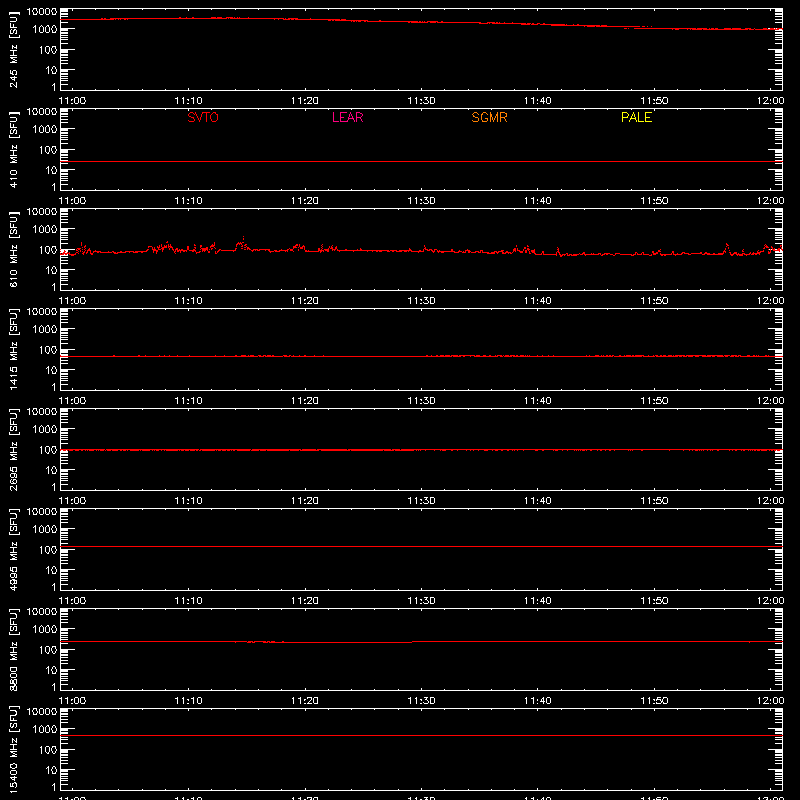Click the 10 label on the 410 MHz axis
800x800 pixels.
pyautogui.click(x=51, y=170)
